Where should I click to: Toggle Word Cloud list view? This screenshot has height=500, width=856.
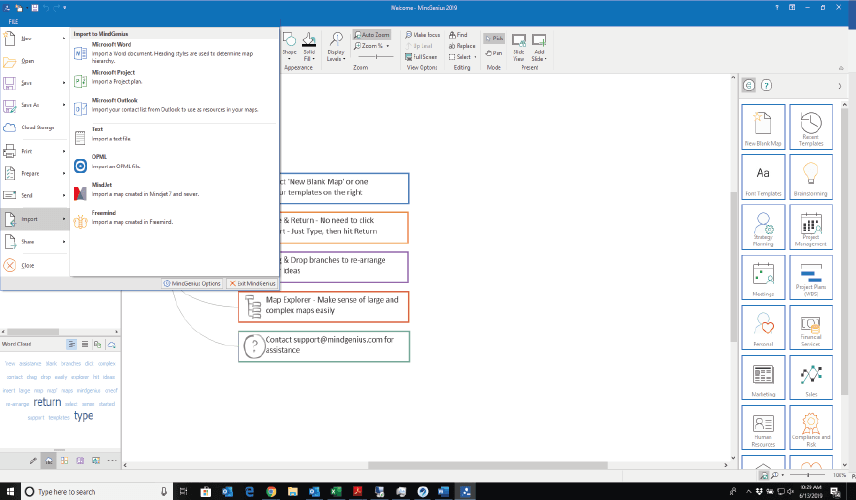[85, 344]
